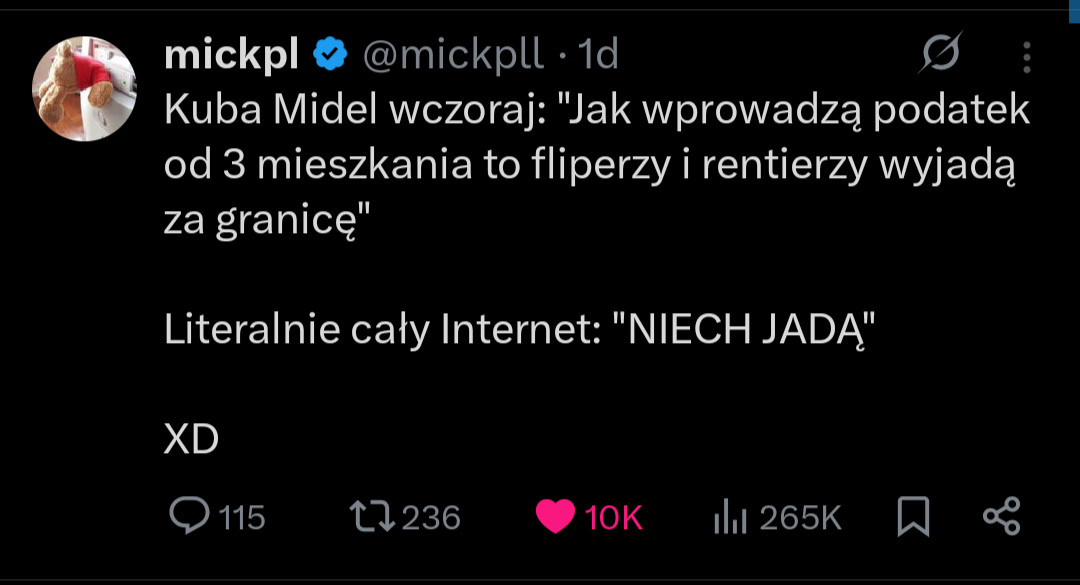Toggle the bookmark for this post
Screen dimensions: 1080x585
coord(914,517)
